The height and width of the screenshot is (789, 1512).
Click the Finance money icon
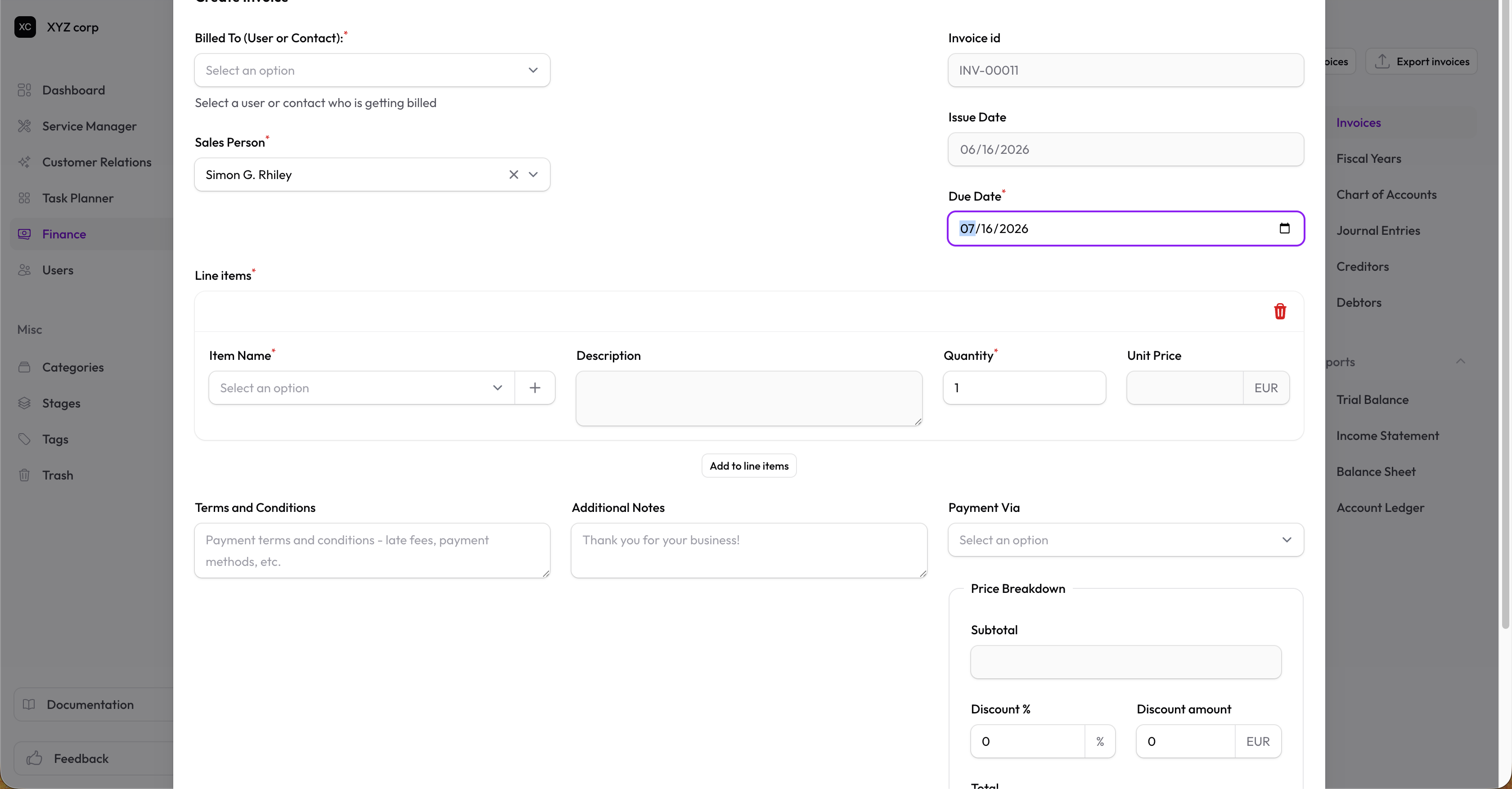(x=24, y=234)
